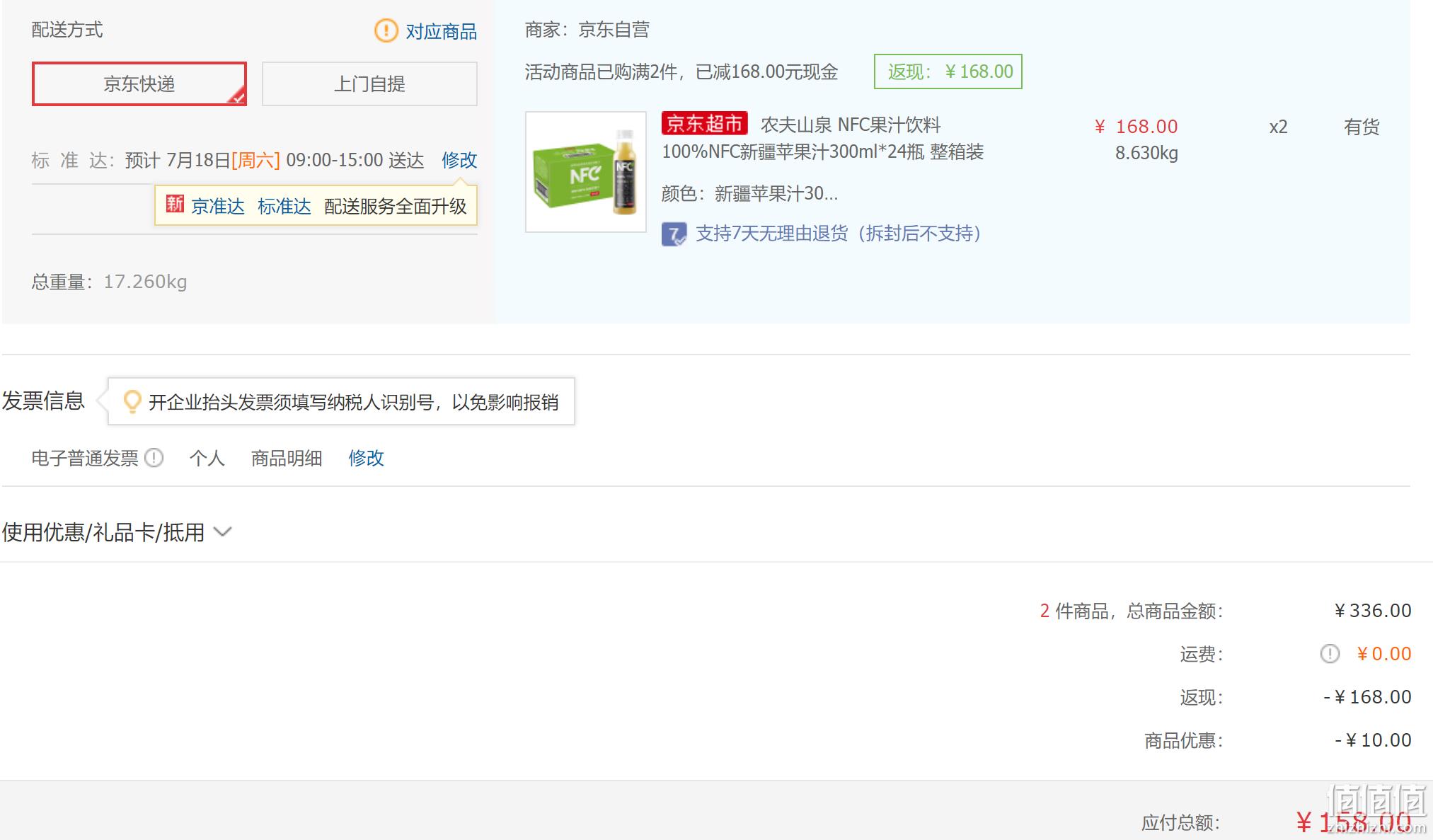Click the 商家：京东自营 label
The width and height of the screenshot is (1433, 840).
pos(587,30)
